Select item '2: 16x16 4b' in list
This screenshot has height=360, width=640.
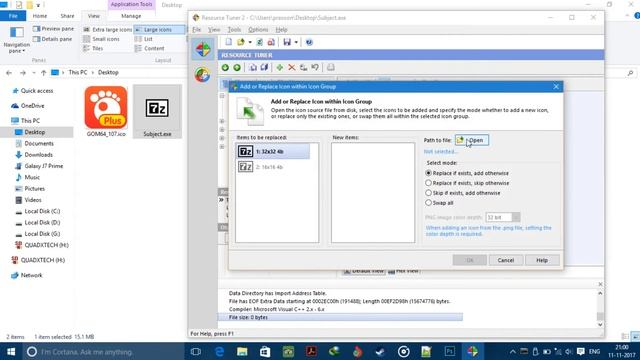[273, 167]
